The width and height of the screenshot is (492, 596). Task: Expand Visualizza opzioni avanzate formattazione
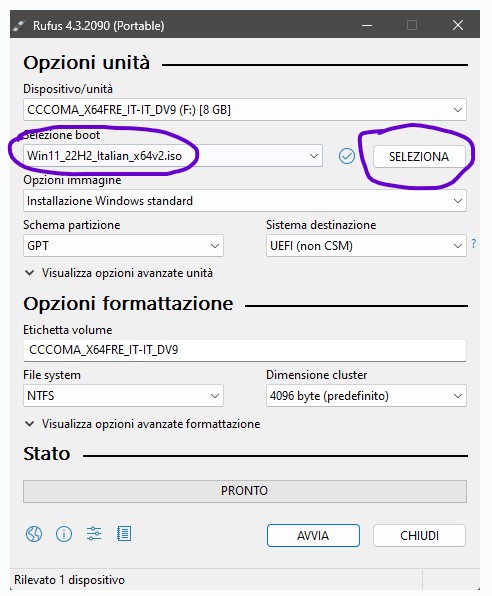click(143, 423)
